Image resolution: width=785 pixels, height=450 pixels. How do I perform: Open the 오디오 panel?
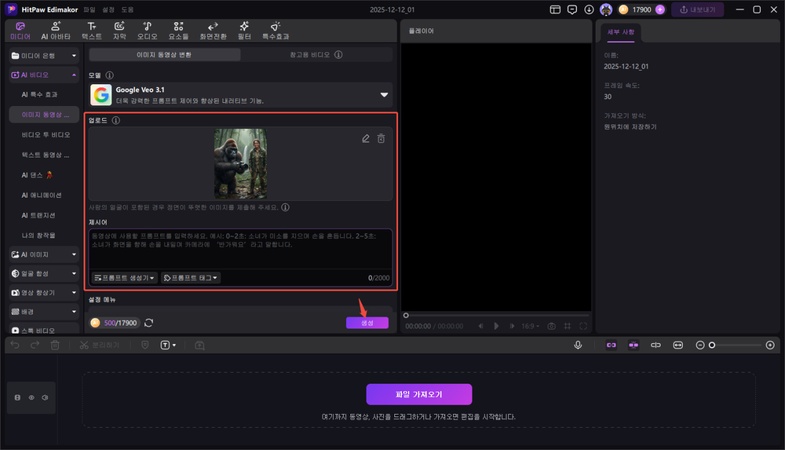[147, 30]
